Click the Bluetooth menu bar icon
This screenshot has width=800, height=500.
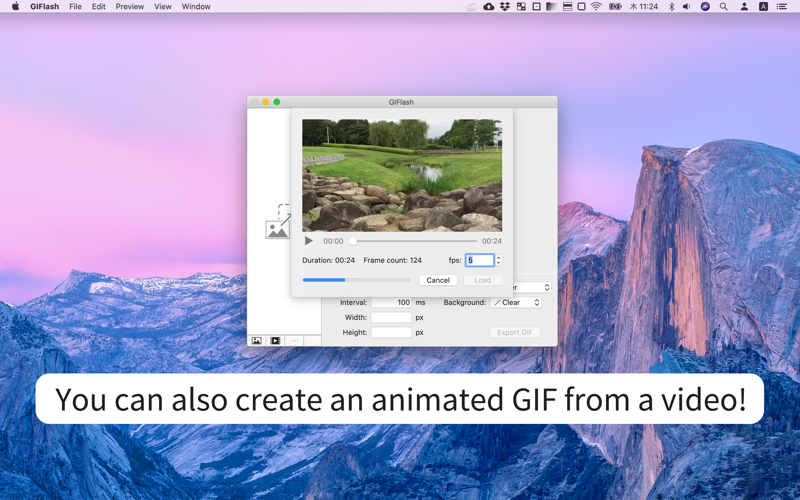click(x=671, y=7)
